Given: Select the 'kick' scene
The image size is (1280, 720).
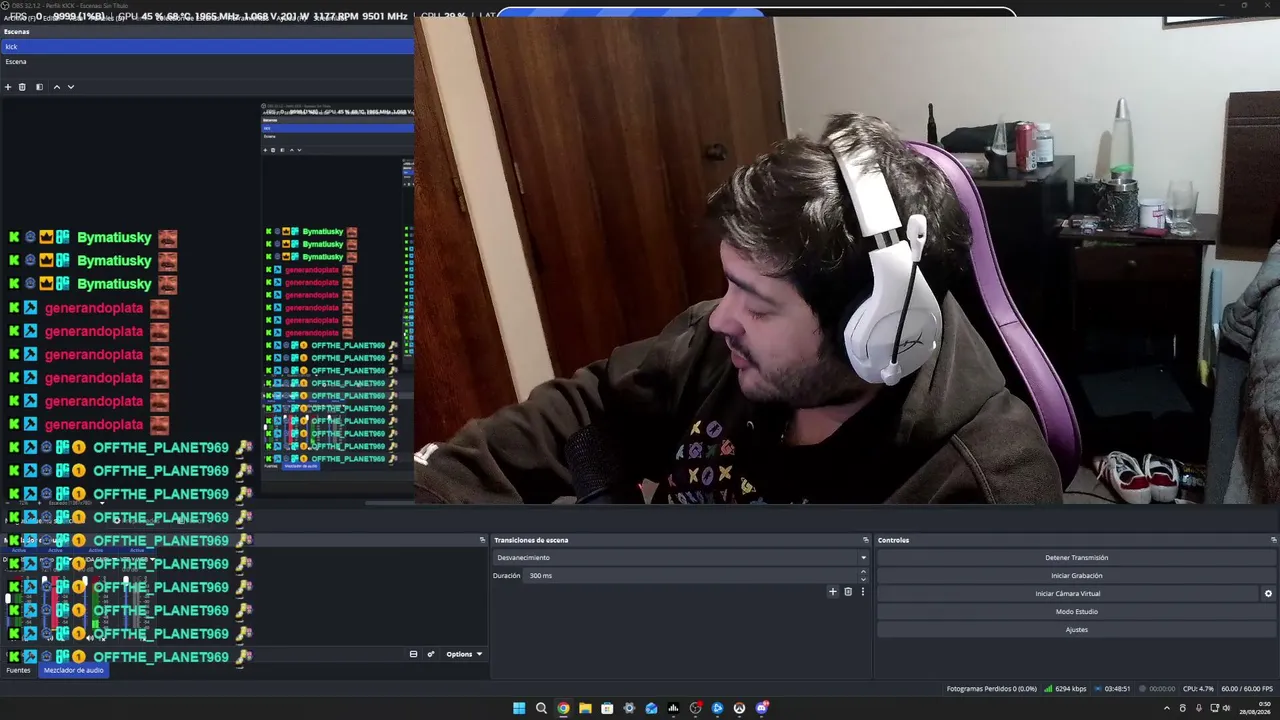Looking at the screenshot, I should [x=207, y=47].
